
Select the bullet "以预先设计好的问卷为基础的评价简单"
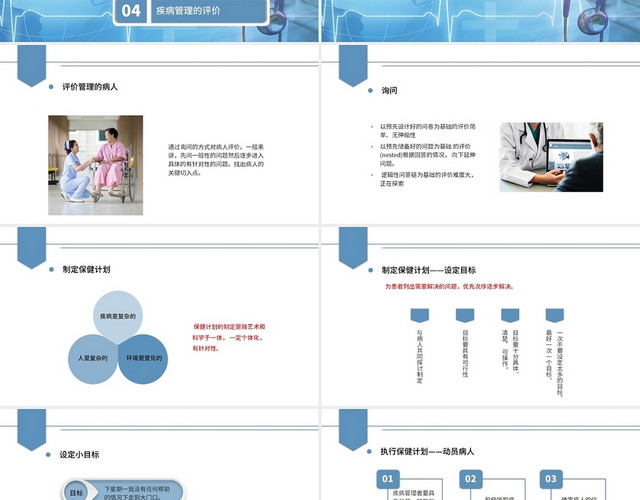[427, 131]
